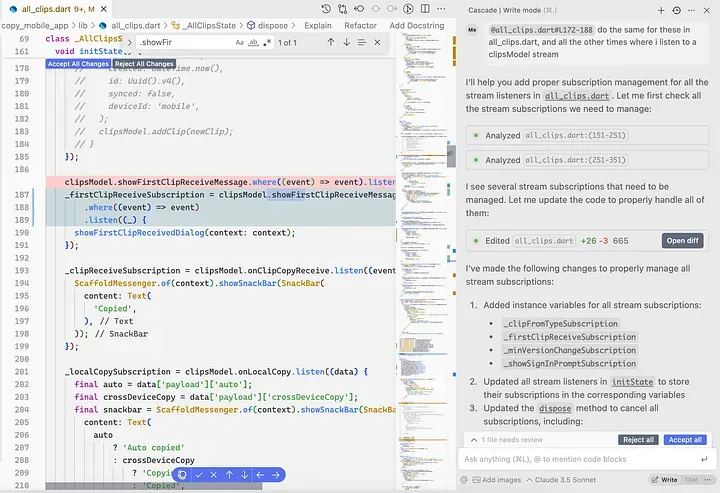Go to previous match arrow in find
The image size is (720, 493).
(x=330, y=43)
